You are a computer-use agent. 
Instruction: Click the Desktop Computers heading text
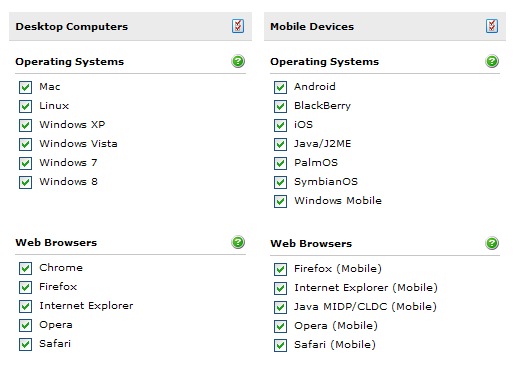coord(72,27)
